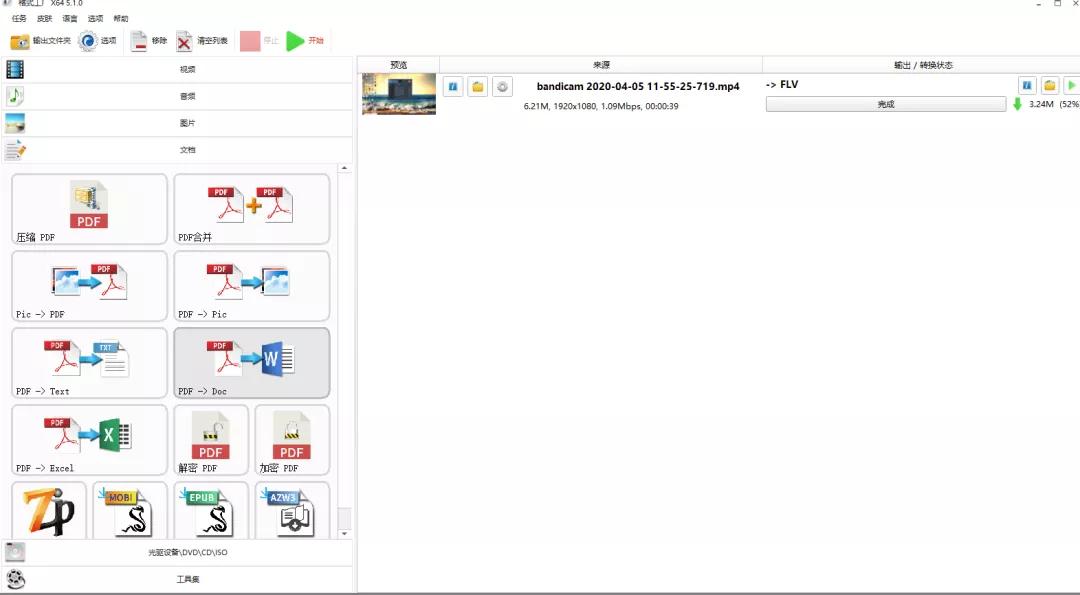The image size is (1080, 595).
Task: Show source file info for bandicam video
Action: click(453, 87)
